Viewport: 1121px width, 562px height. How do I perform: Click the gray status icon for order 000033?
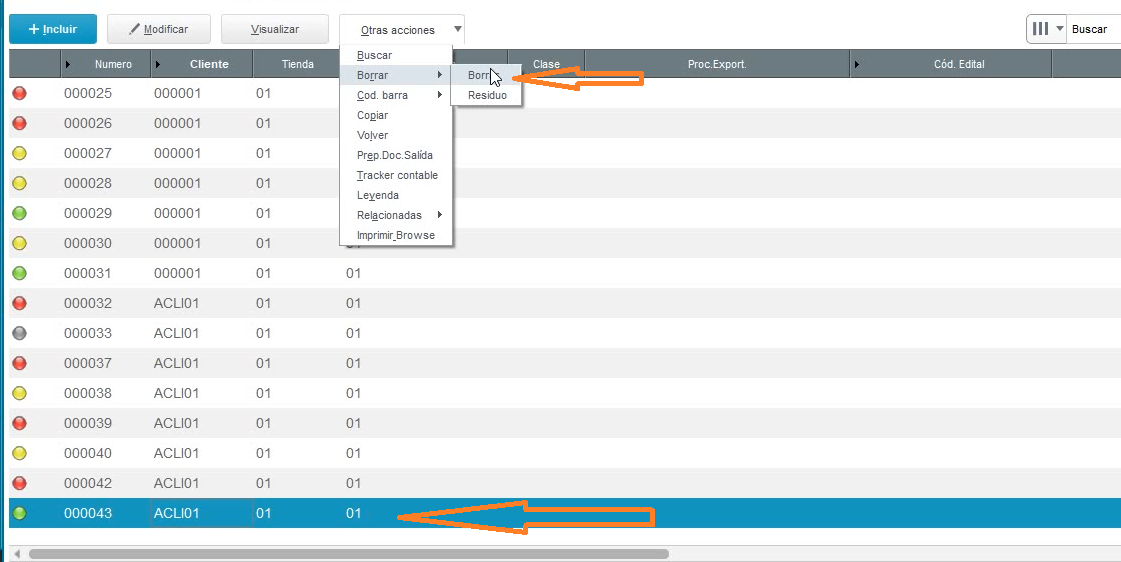coord(19,333)
